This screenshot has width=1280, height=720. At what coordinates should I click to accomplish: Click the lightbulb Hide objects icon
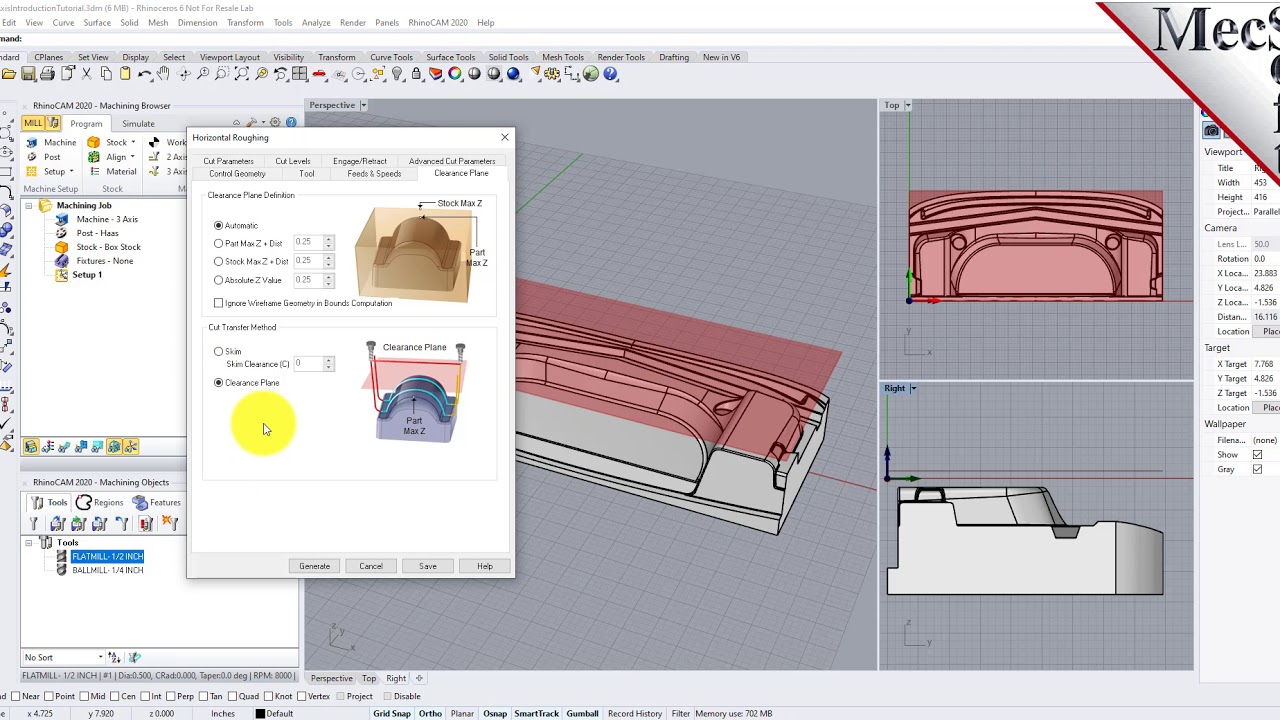397,74
